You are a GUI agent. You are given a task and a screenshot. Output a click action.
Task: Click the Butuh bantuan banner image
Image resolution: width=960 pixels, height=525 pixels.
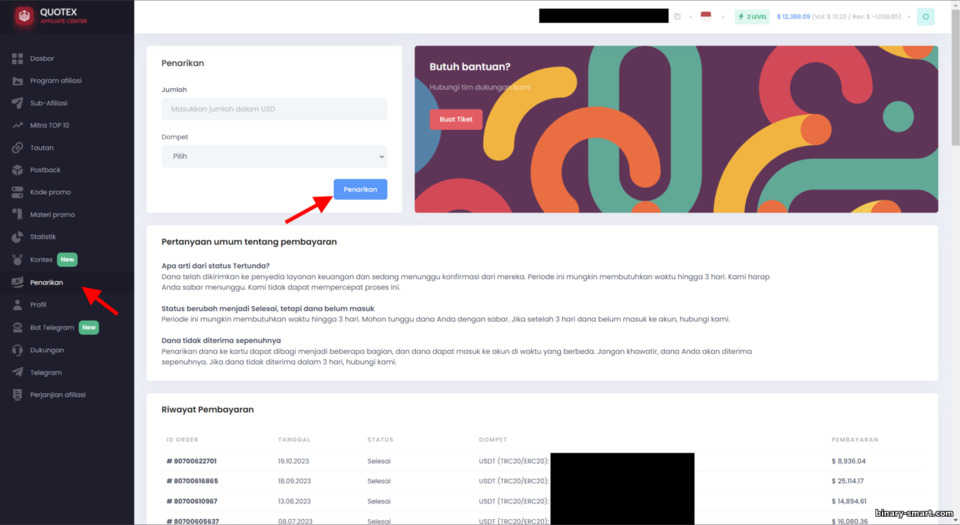(676, 129)
